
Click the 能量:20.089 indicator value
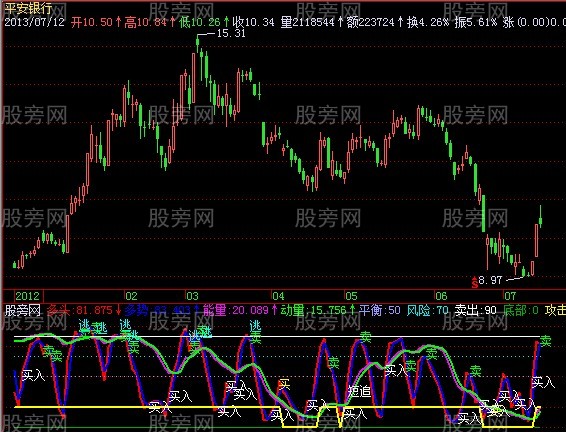[235, 310]
